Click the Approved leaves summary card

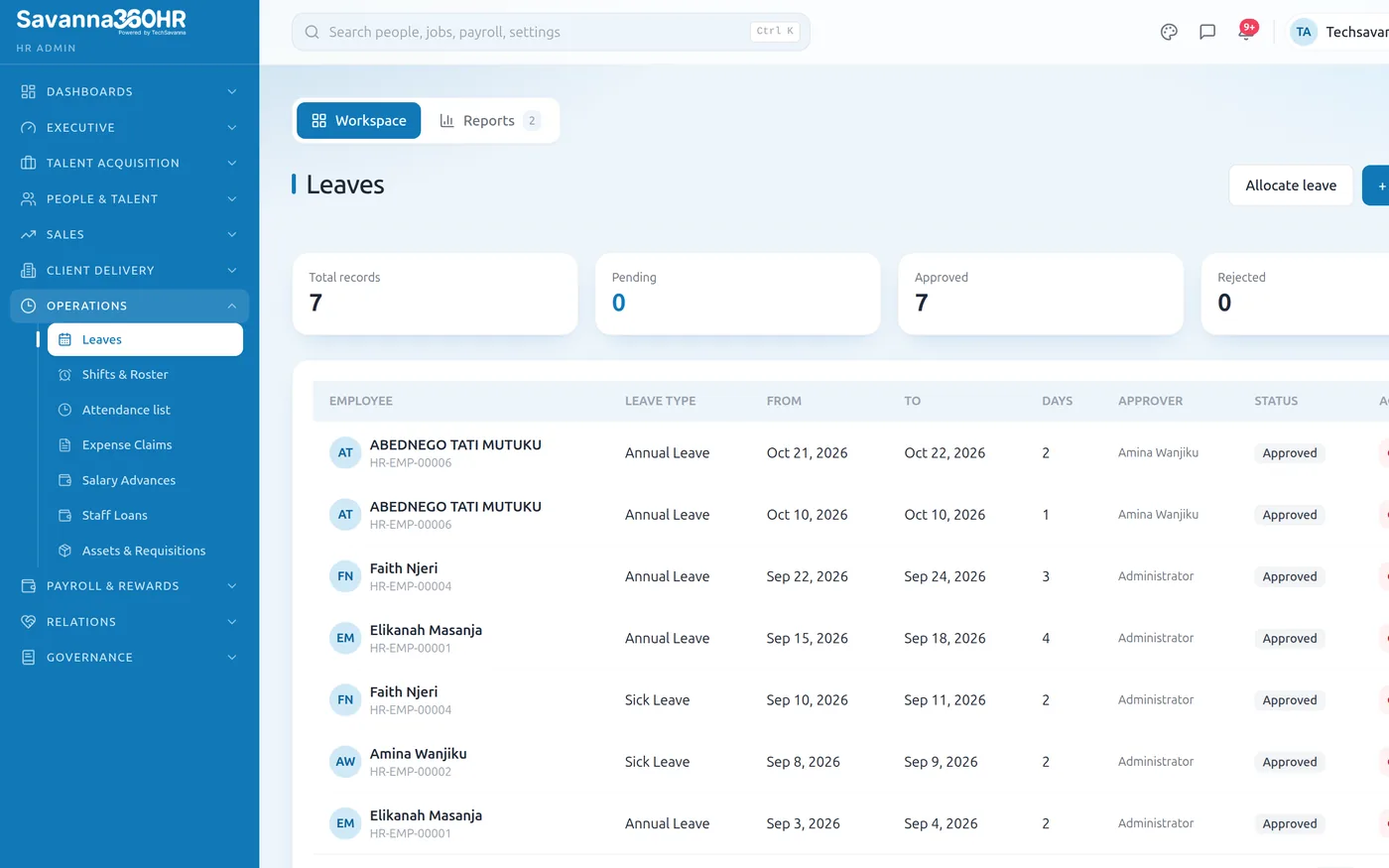1041,294
